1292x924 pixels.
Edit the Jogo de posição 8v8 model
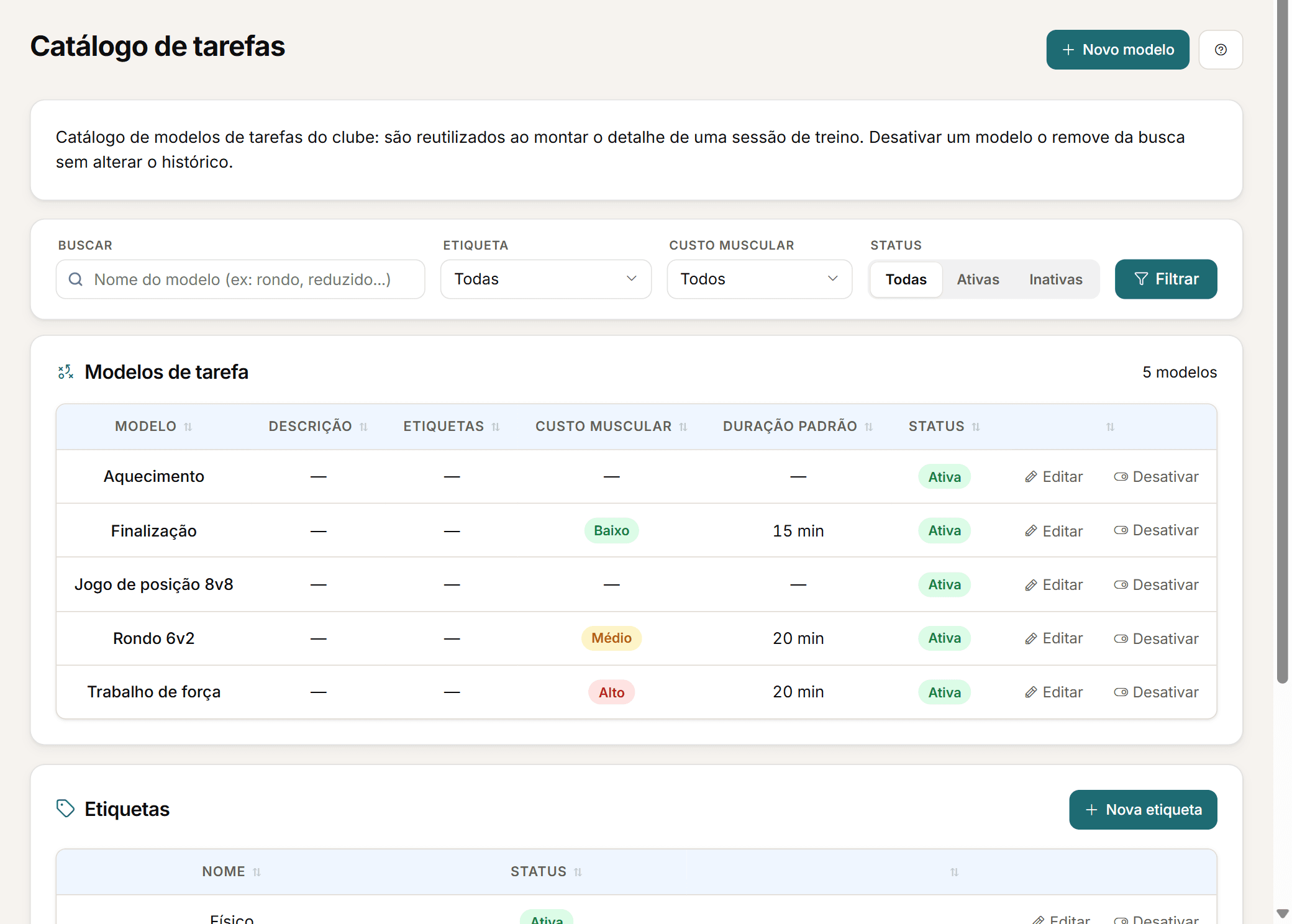pos(1053,585)
